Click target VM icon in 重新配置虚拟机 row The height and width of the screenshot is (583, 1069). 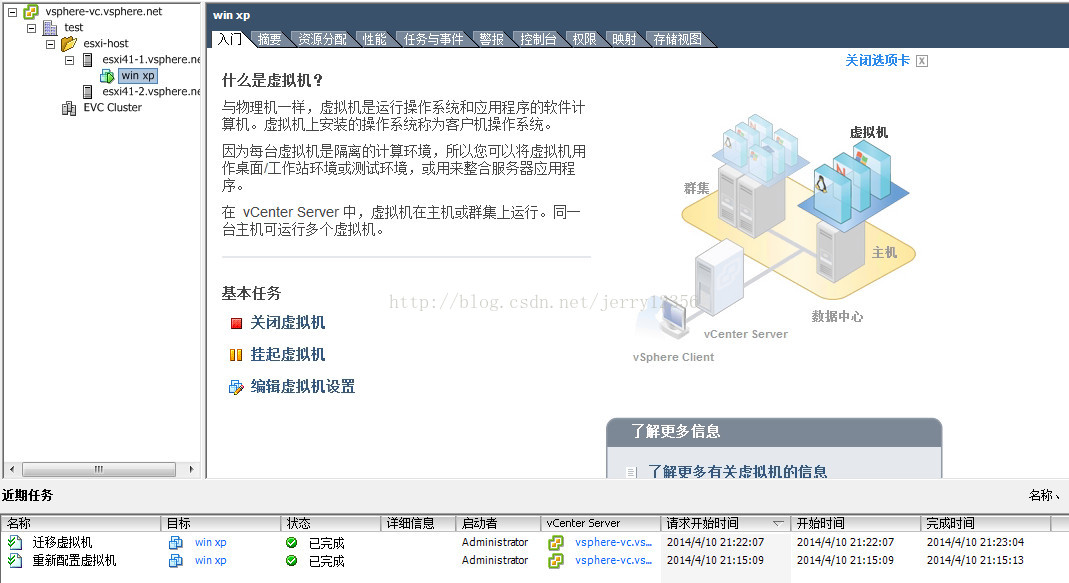[176, 560]
